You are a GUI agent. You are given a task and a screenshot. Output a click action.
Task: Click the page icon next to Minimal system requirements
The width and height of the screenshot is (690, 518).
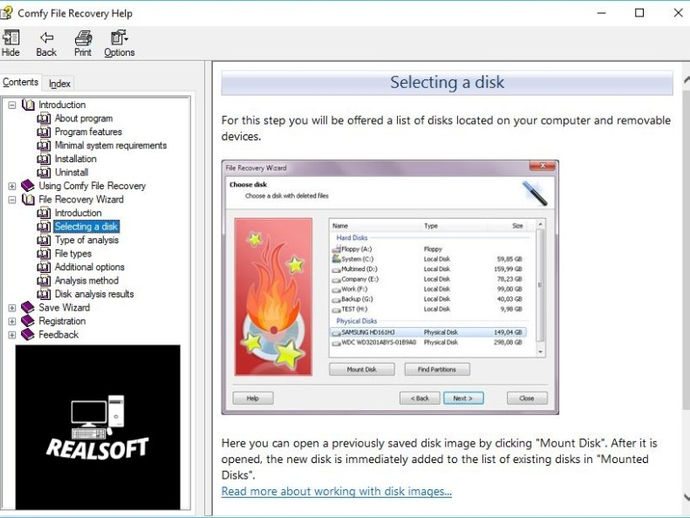click(x=44, y=146)
